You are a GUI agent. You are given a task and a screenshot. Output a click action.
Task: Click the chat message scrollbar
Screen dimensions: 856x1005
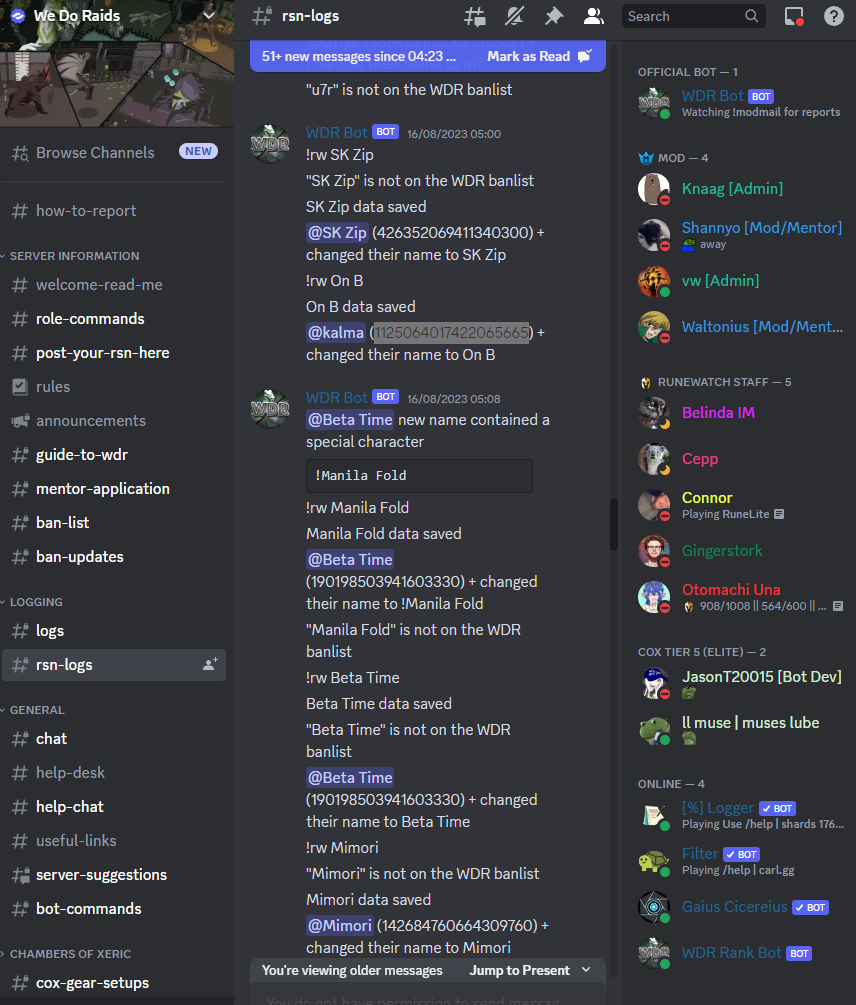pos(614,524)
